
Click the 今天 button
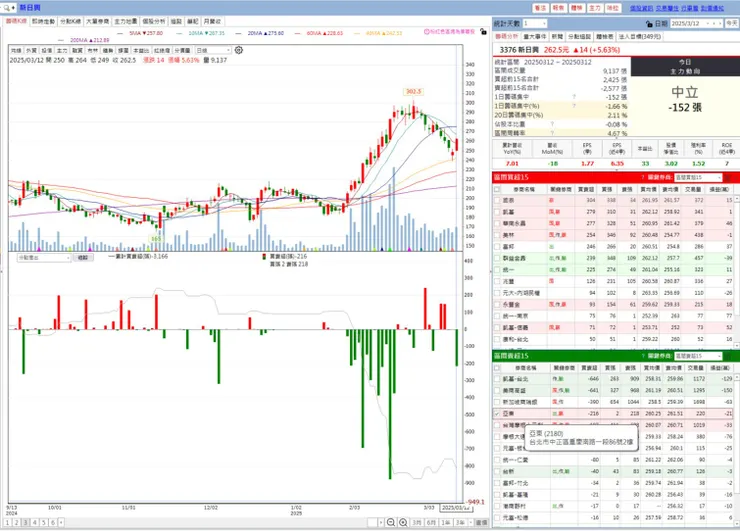click(732, 24)
